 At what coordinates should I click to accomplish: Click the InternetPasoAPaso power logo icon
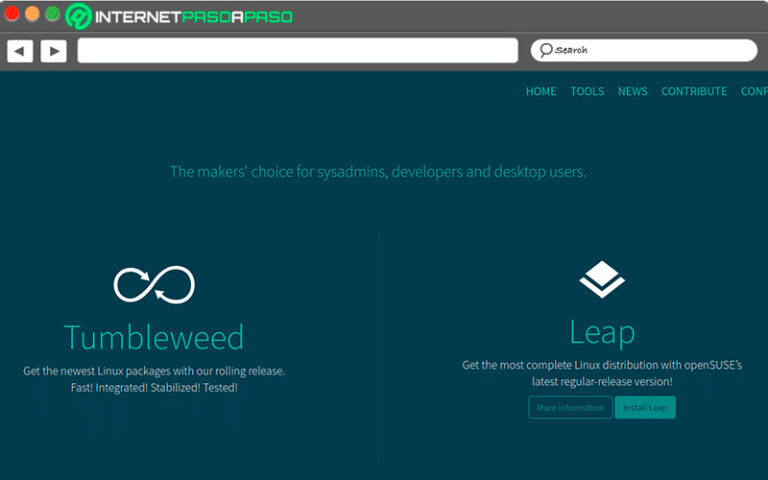[79, 16]
